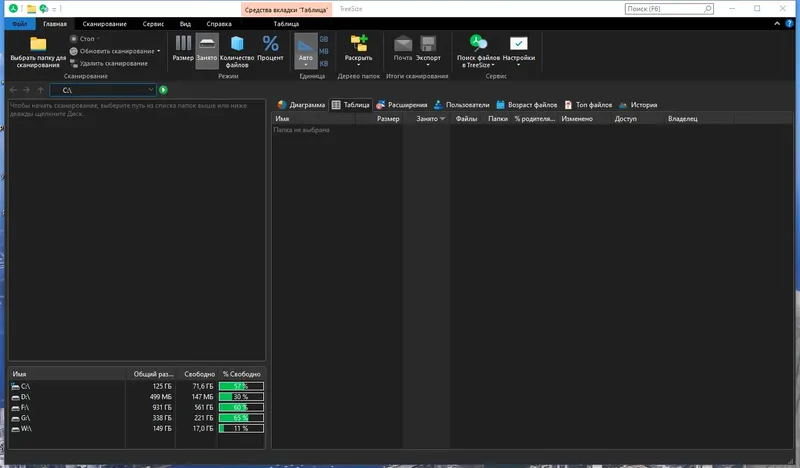
Task: Switch to the 'Сканирование' ribbon tab
Action: pos(105,24)
